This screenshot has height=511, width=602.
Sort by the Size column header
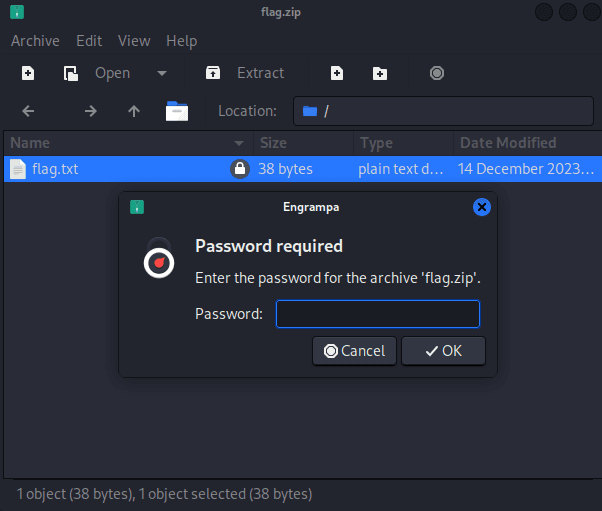(x=303, y=143)
